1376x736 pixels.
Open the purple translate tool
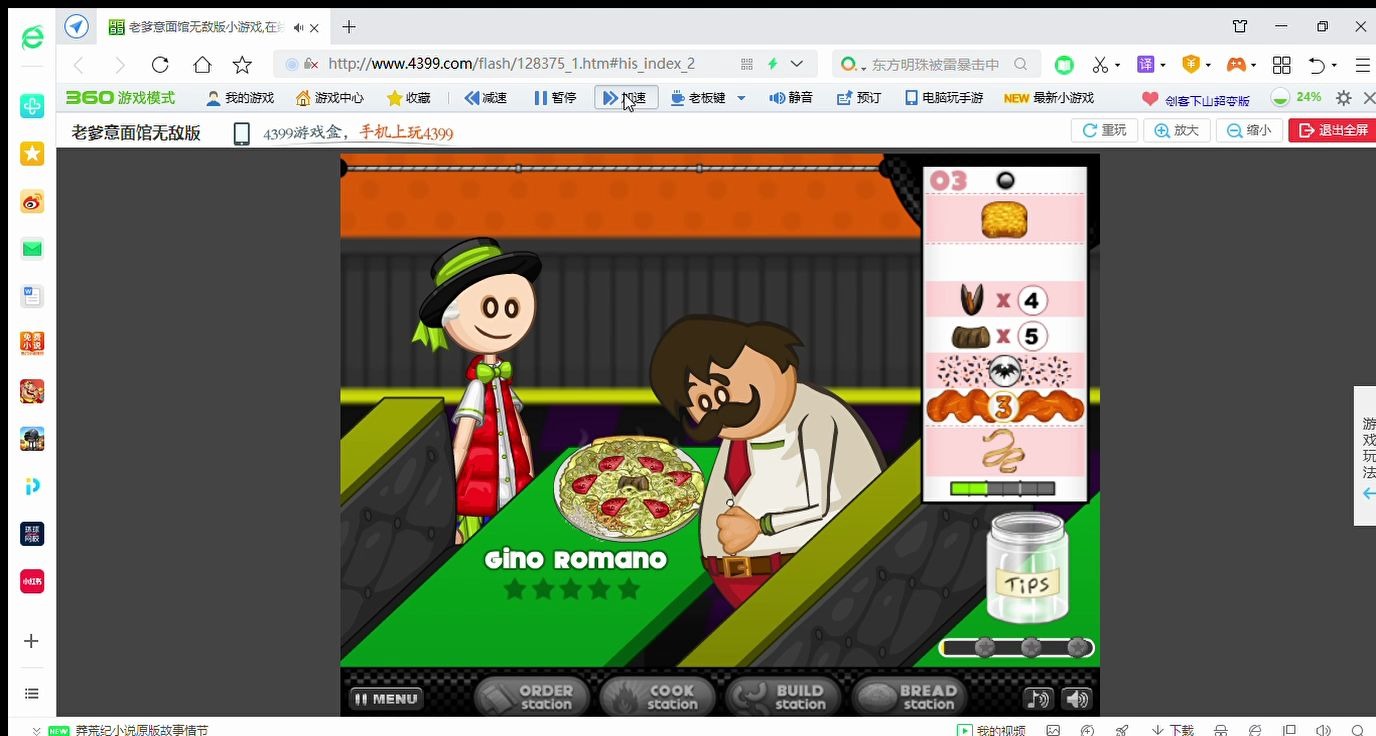click(x=1146, y=65)
